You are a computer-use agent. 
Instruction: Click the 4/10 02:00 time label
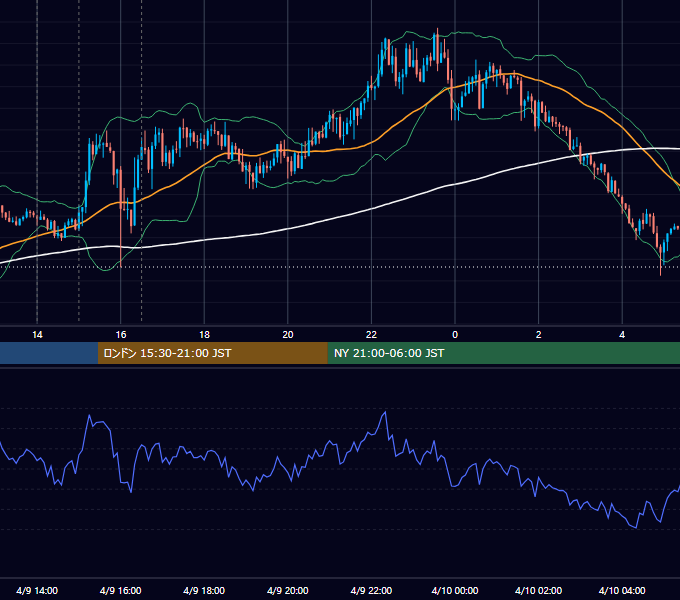pyautogui.click(x=539, y=590)
